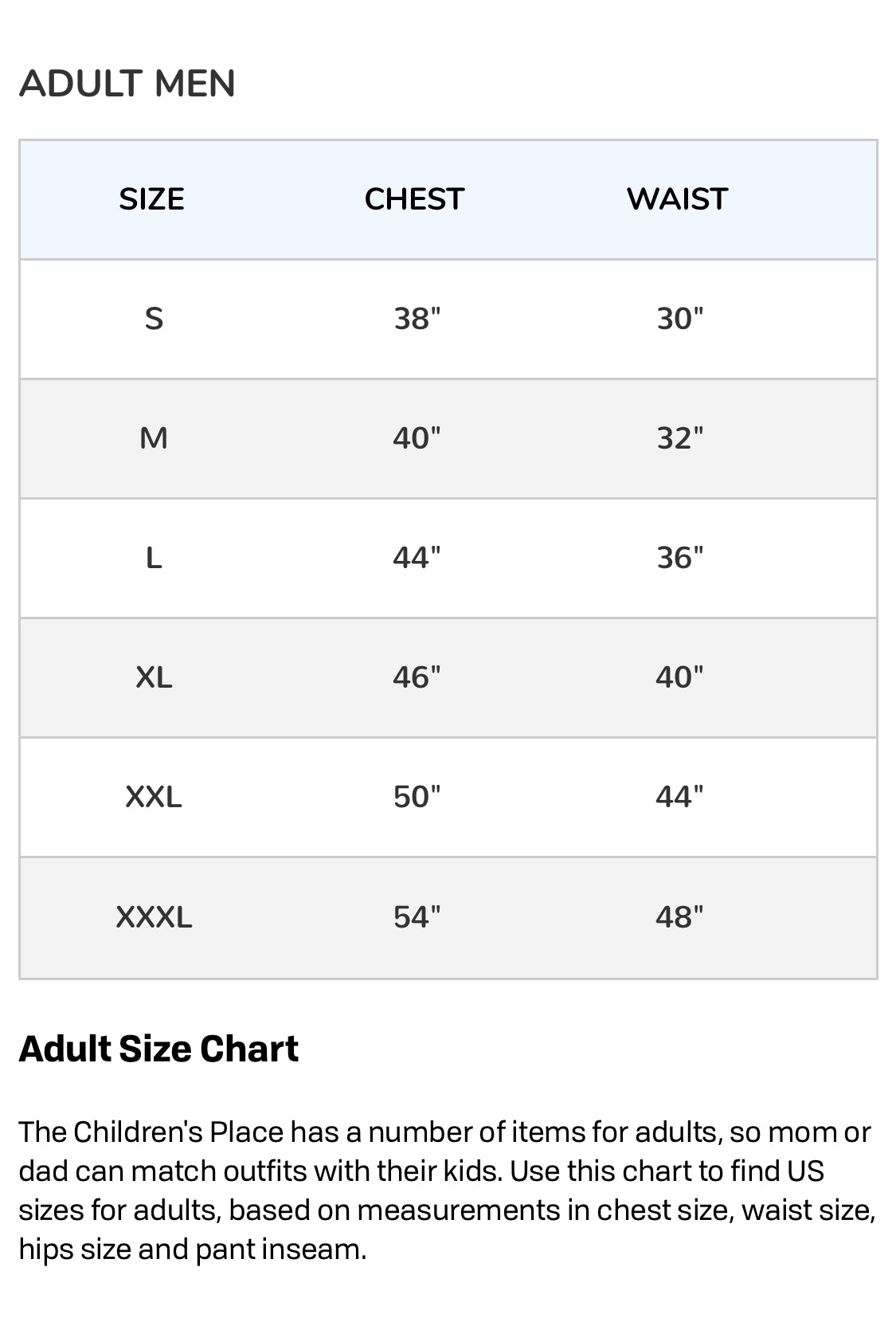
Task: Click the CHEST column header
Action: [x=414, y=199]
